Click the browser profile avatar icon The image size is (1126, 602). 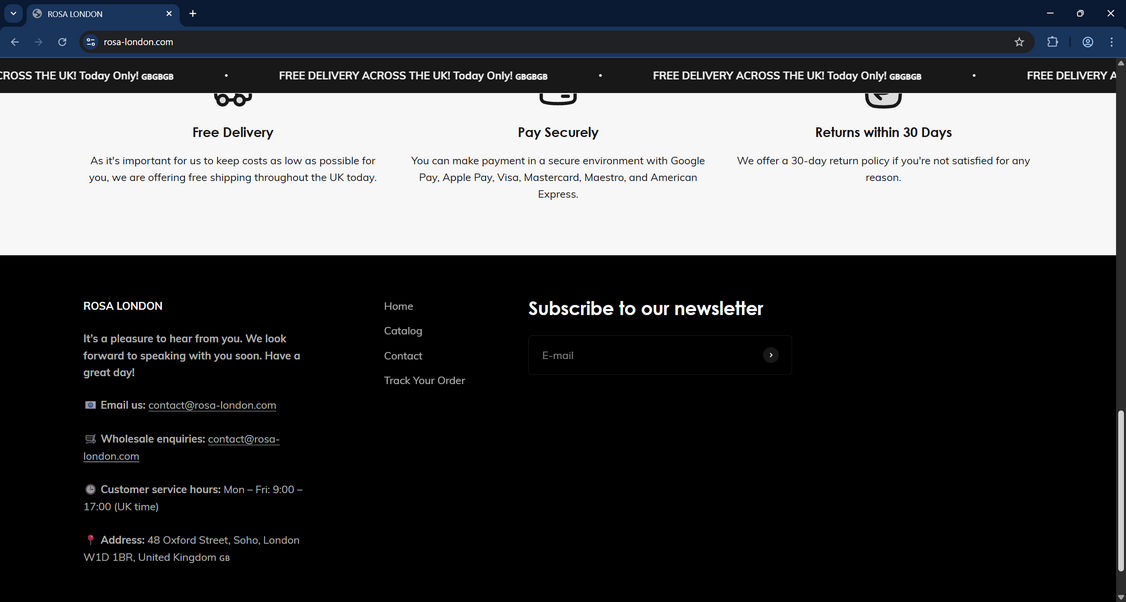point(1088,42)
